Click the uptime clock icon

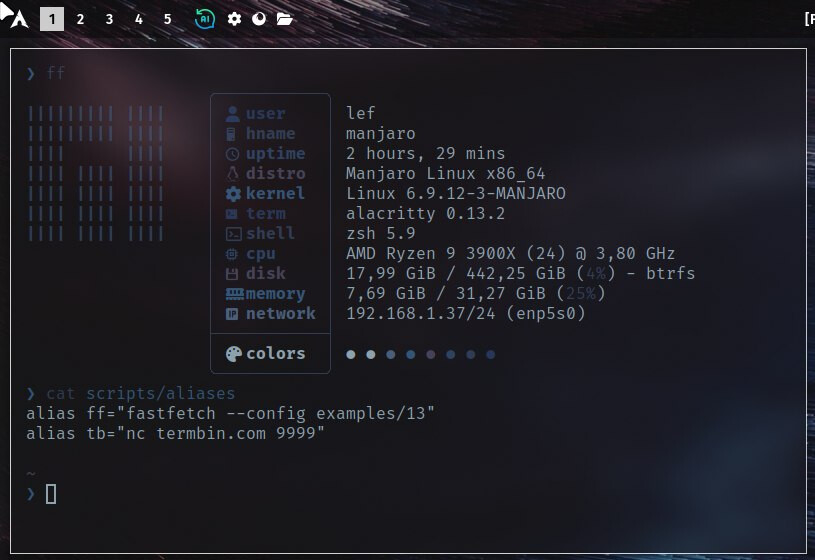232,154
